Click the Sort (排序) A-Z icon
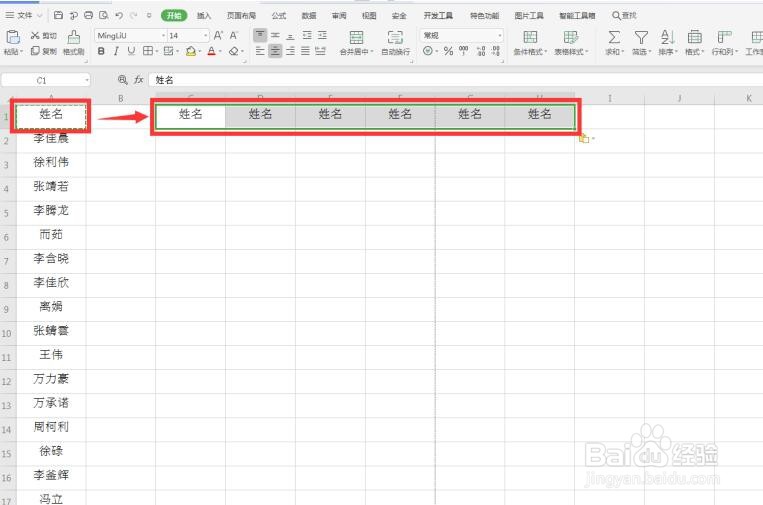Image resolution: width=763 pixels, height=505 pixels. [x=668, y=37]
